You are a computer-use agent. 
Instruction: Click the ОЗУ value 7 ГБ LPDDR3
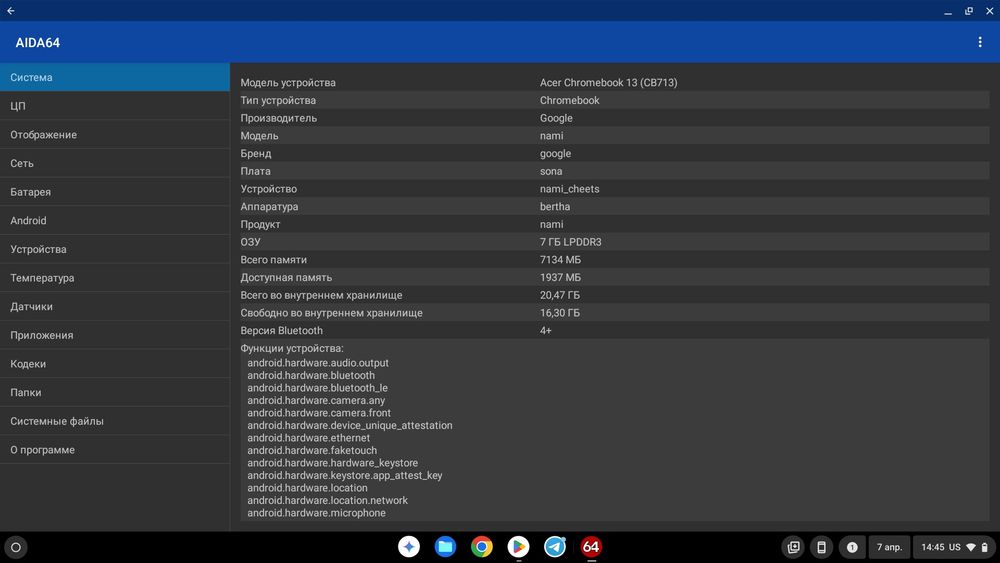tap(571, 242)
